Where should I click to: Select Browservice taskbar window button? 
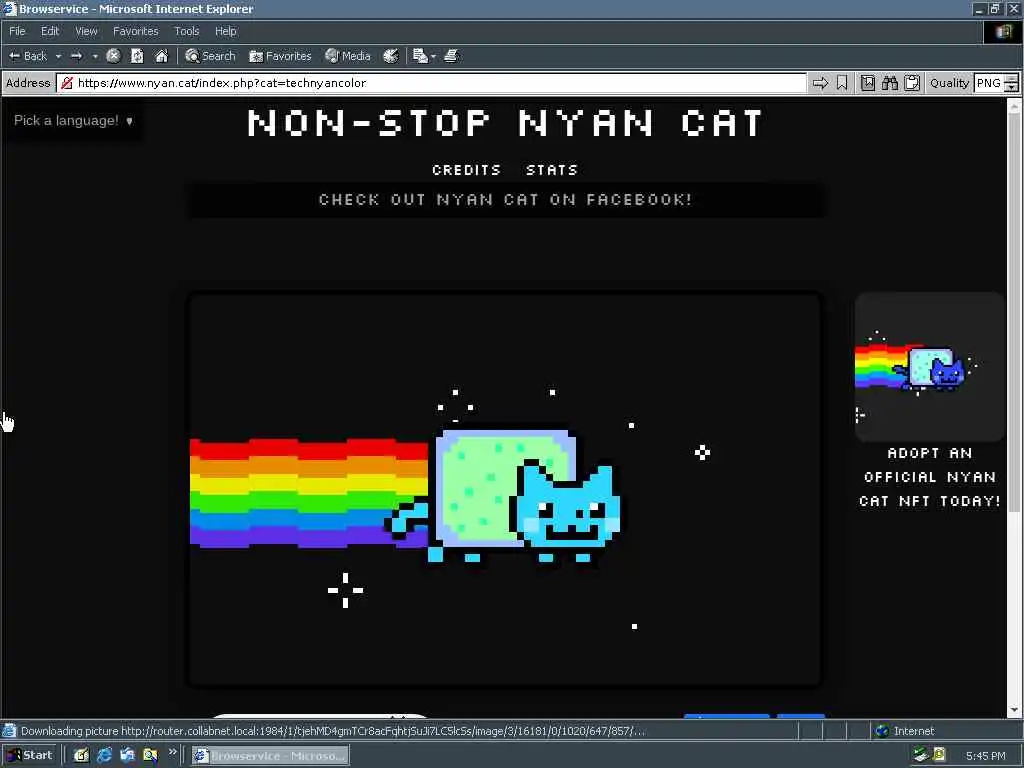coord(270,756)
